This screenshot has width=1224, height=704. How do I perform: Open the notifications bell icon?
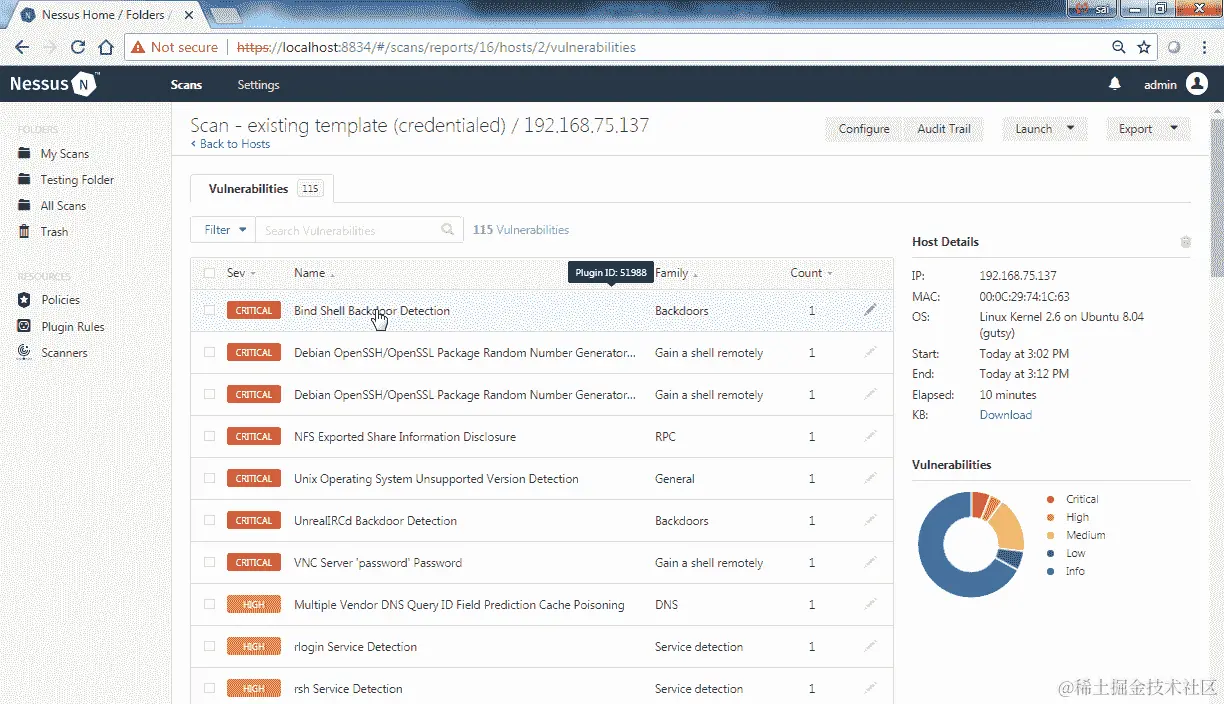(x=1115, y=84)
